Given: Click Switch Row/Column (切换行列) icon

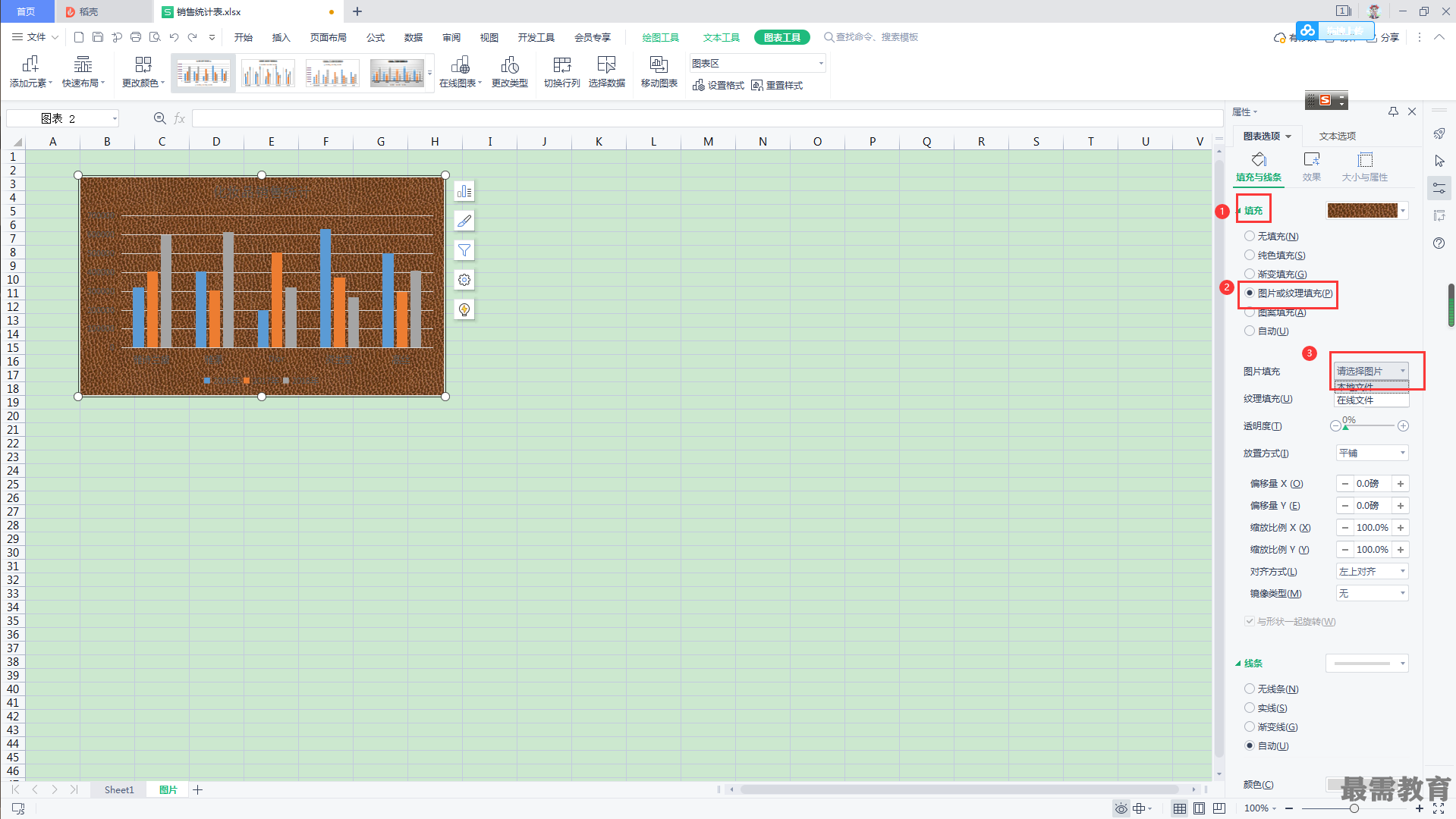Looking at the screenshot, I should 562,64.
